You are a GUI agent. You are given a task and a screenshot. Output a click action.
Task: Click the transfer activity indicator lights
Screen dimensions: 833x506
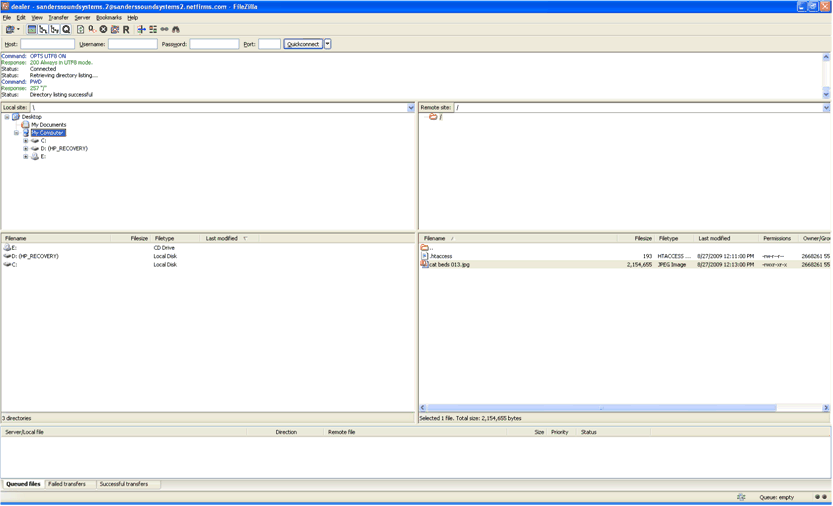pos(821,497)
